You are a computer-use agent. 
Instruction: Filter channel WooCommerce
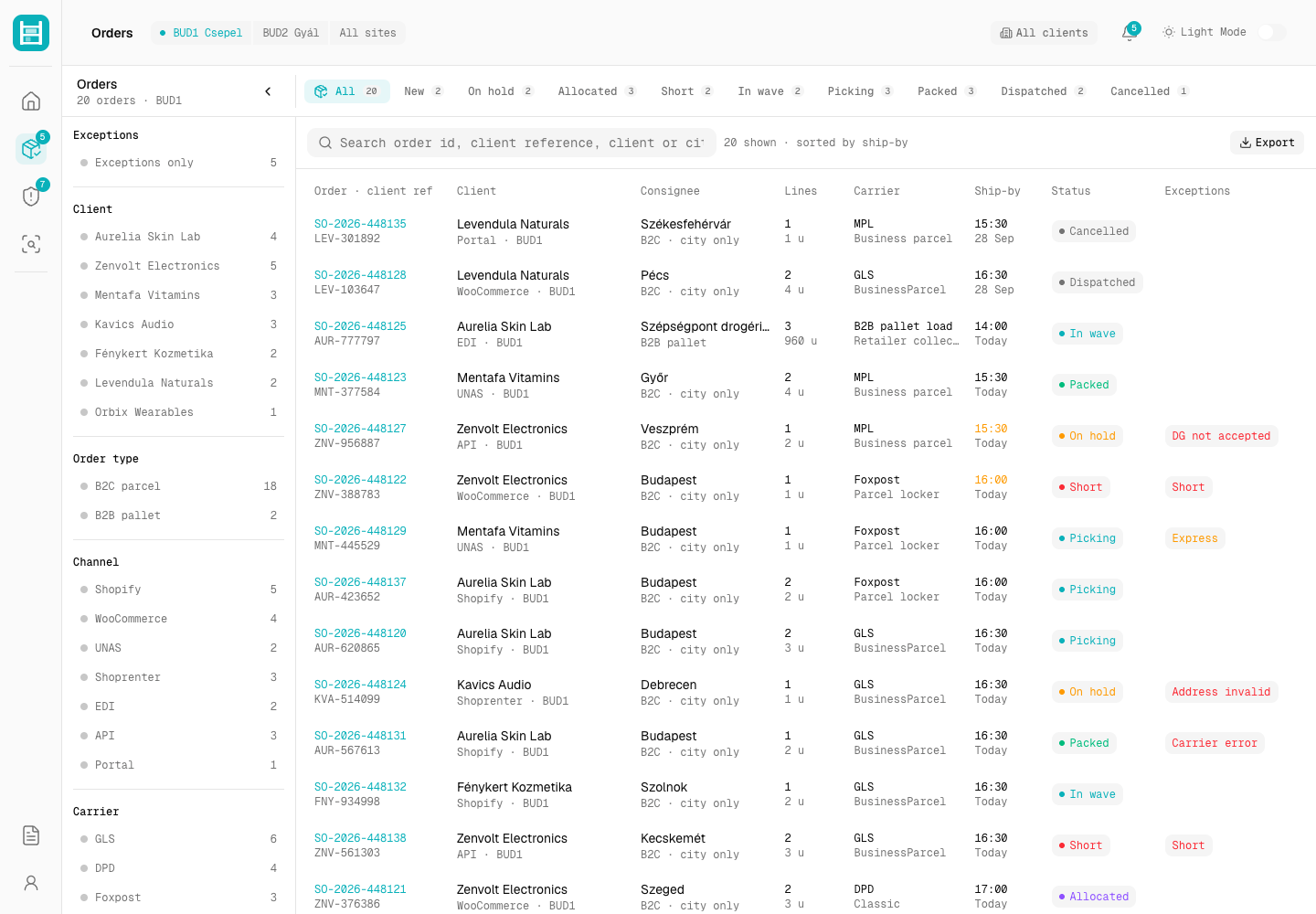click(x=179, y=619)
